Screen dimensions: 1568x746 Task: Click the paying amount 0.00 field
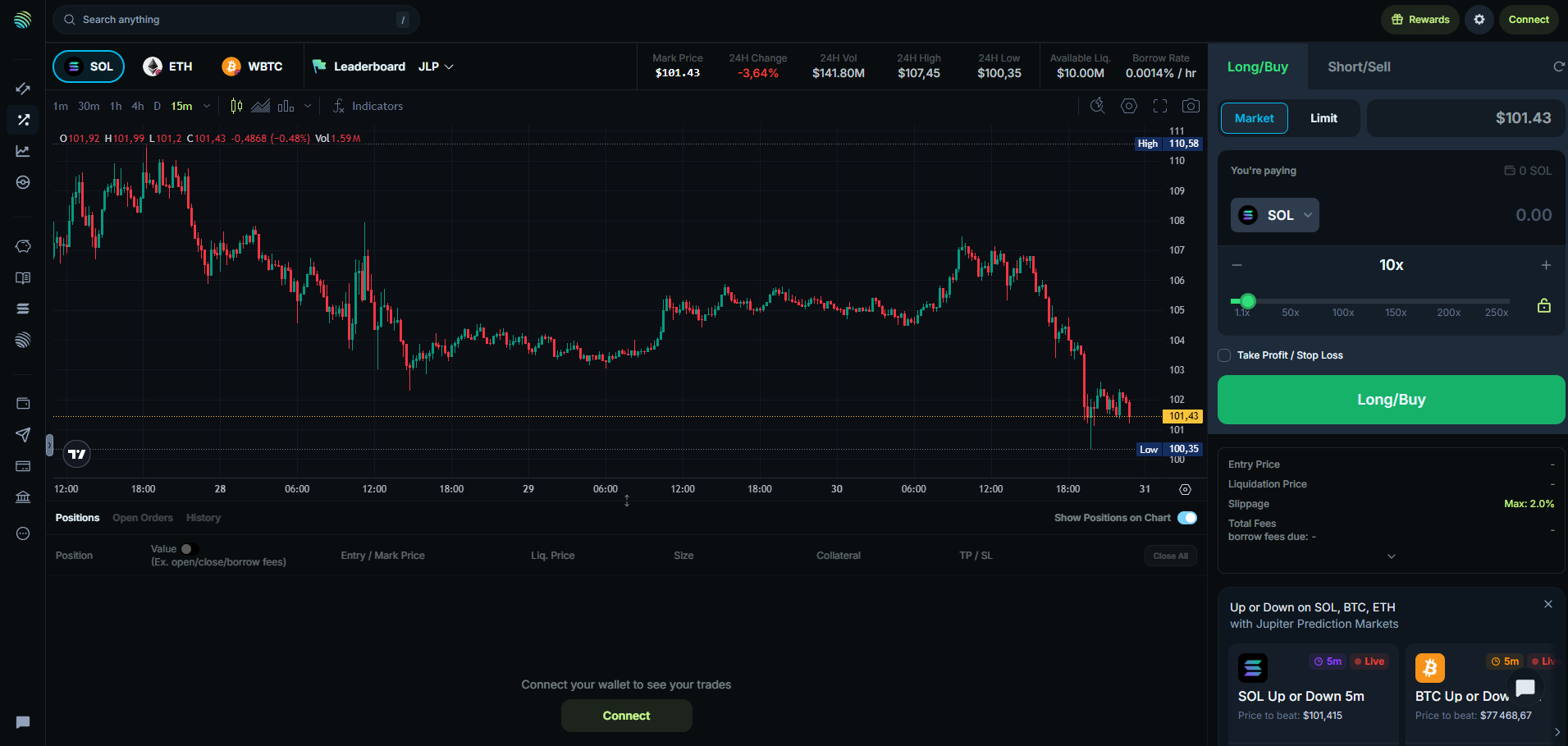(1534, 215)
